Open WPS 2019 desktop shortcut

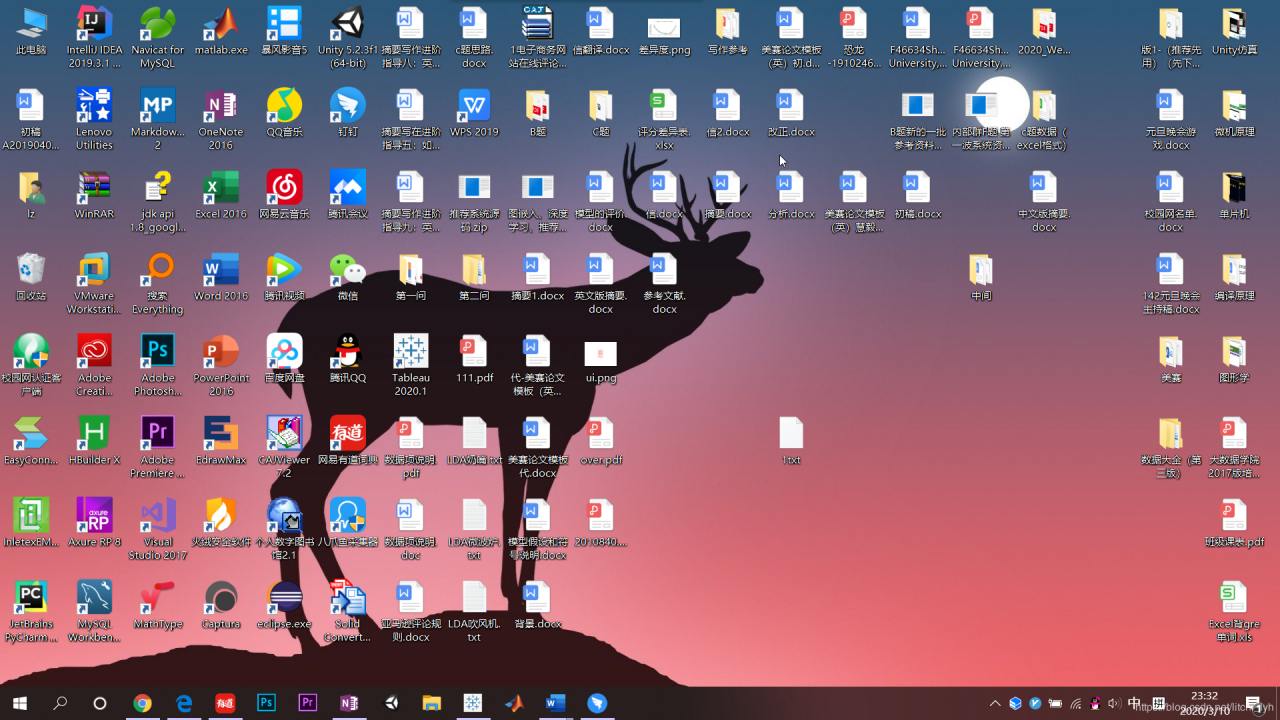coord(474,113)
